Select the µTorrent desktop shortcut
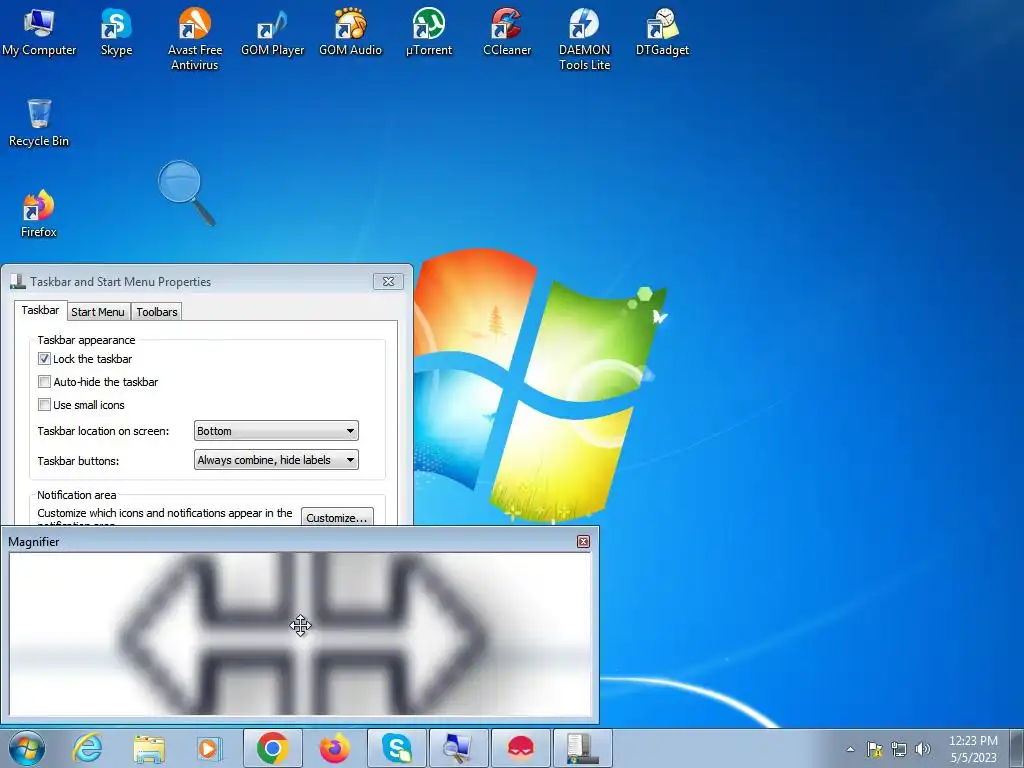The width and height of the screenshot is (1024, 768). pyautogui.click(x=428, y=32)
